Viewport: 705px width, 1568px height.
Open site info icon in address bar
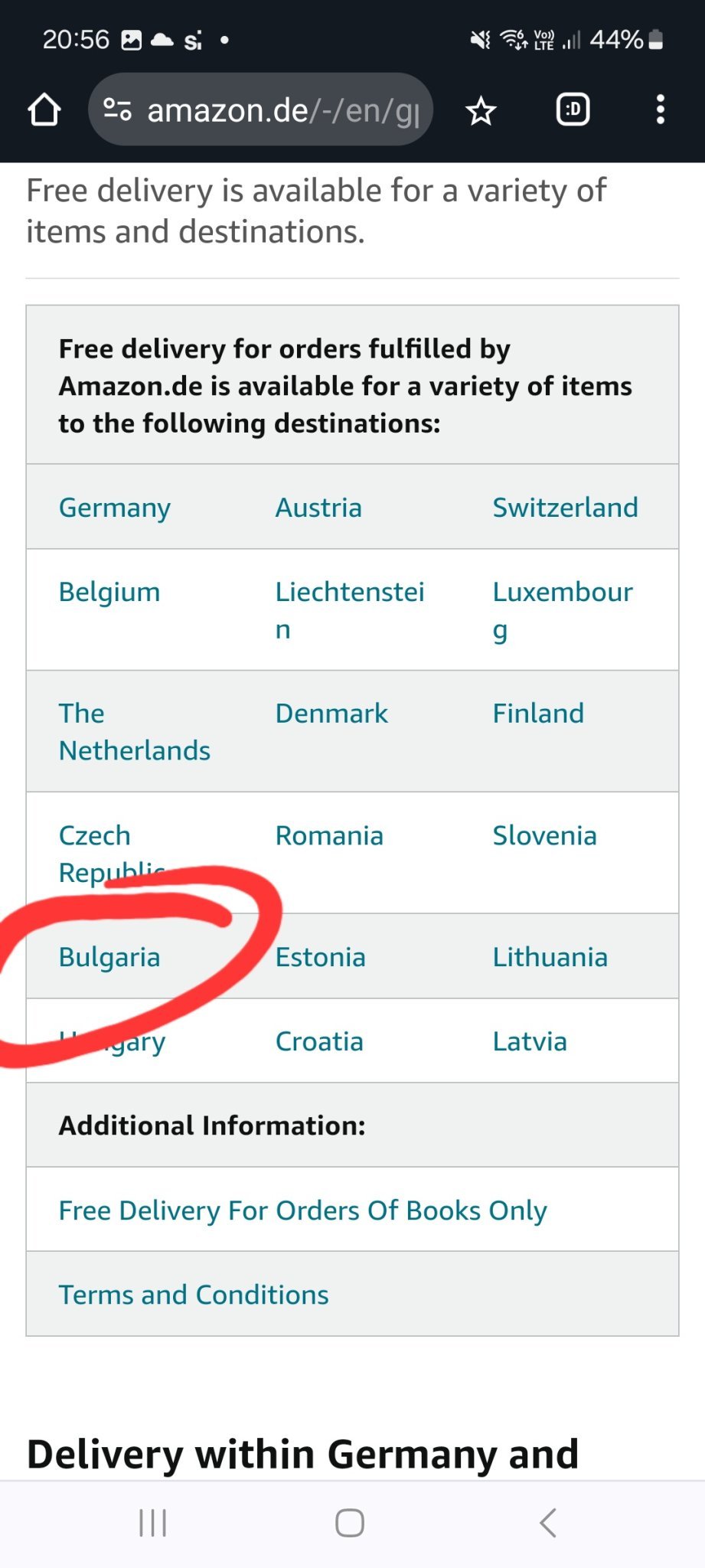pyautogui.click(x=117, y=109)
